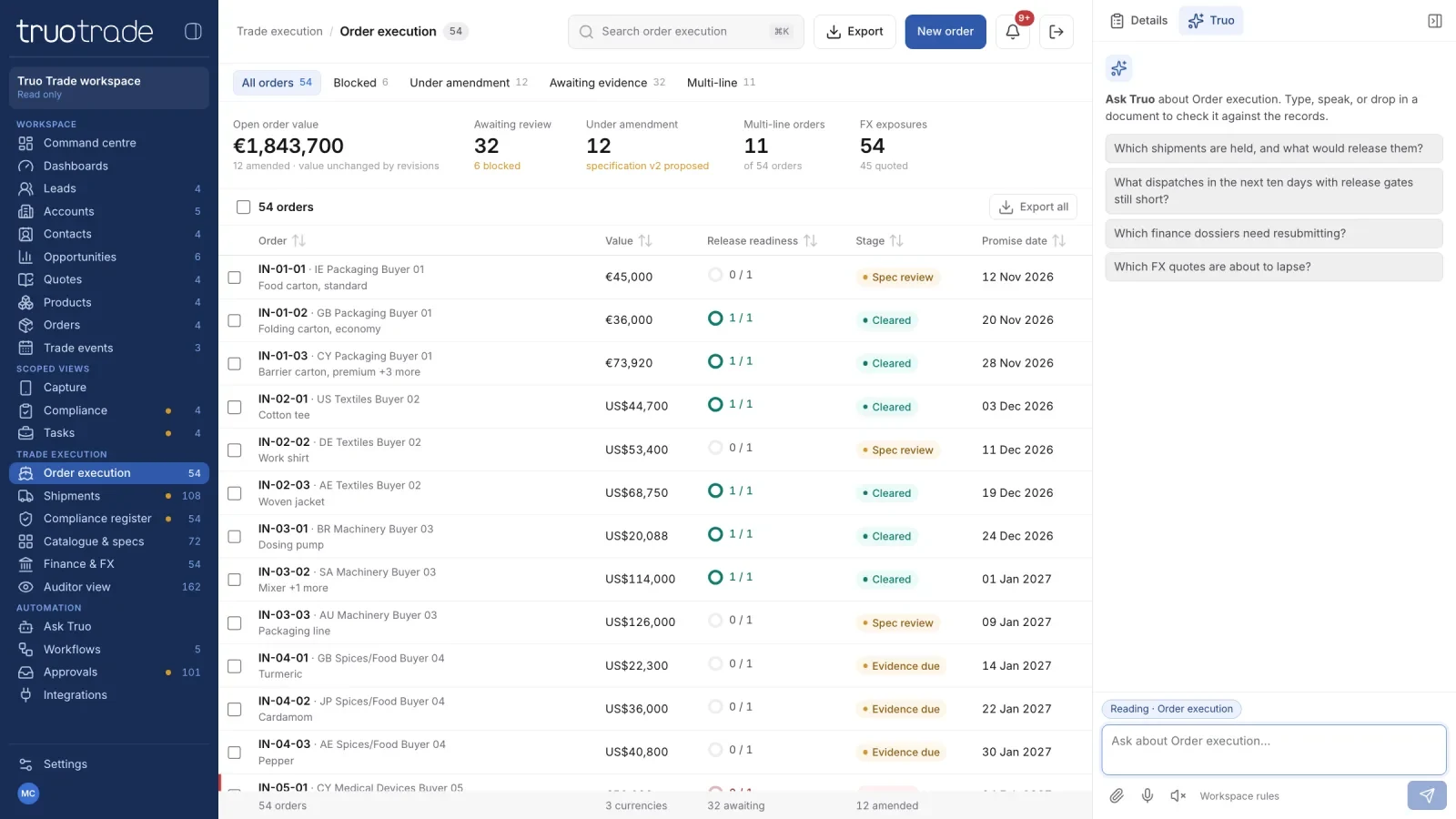Select the checkbox for order IN-03-01
The width and height of the screenshot is (1456, 819).
pyautogui.click(x=234, y=537)
